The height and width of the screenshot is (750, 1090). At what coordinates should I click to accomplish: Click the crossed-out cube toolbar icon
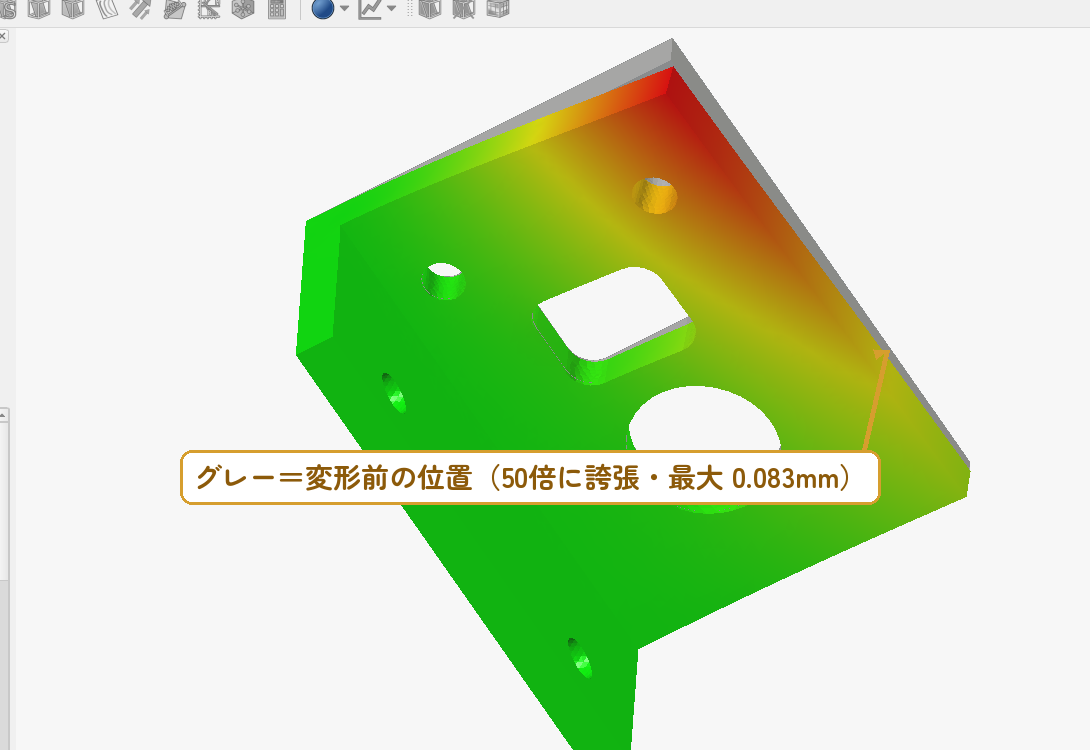(x=464, y=8)
